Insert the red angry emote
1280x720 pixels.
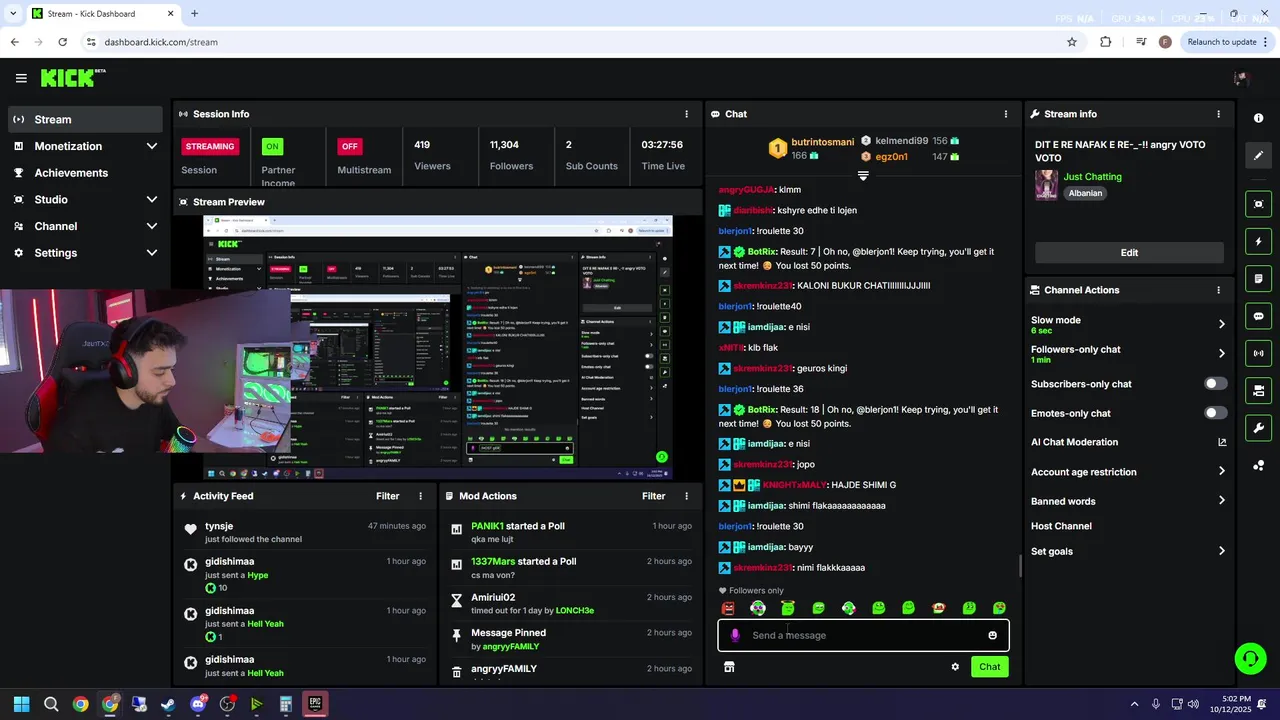(728, 608)
